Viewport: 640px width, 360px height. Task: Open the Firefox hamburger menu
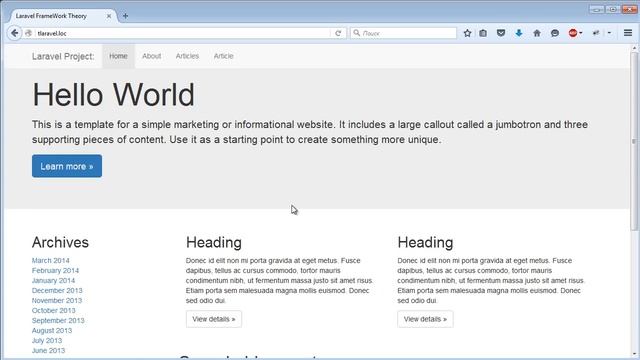[x=628, y=33]
